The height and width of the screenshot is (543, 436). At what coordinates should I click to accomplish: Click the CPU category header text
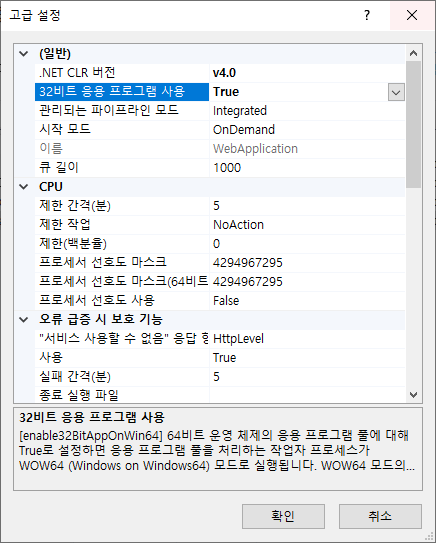point(51,187)
